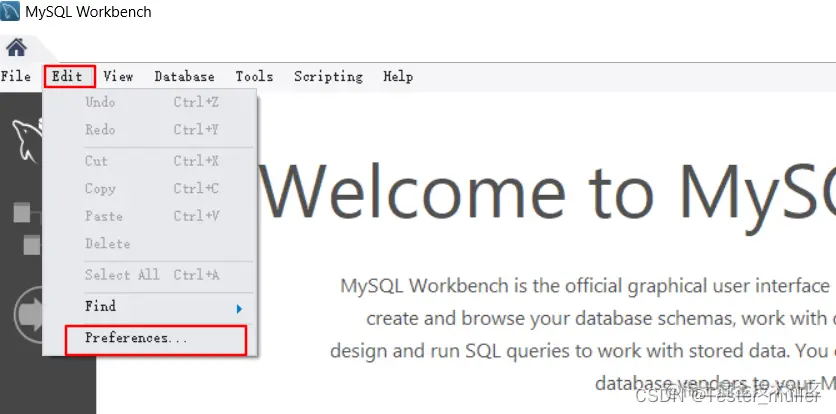Screen dimensions: 836x414
Task: Choose Cut in the Edit menu
Action: pos(150,161)
